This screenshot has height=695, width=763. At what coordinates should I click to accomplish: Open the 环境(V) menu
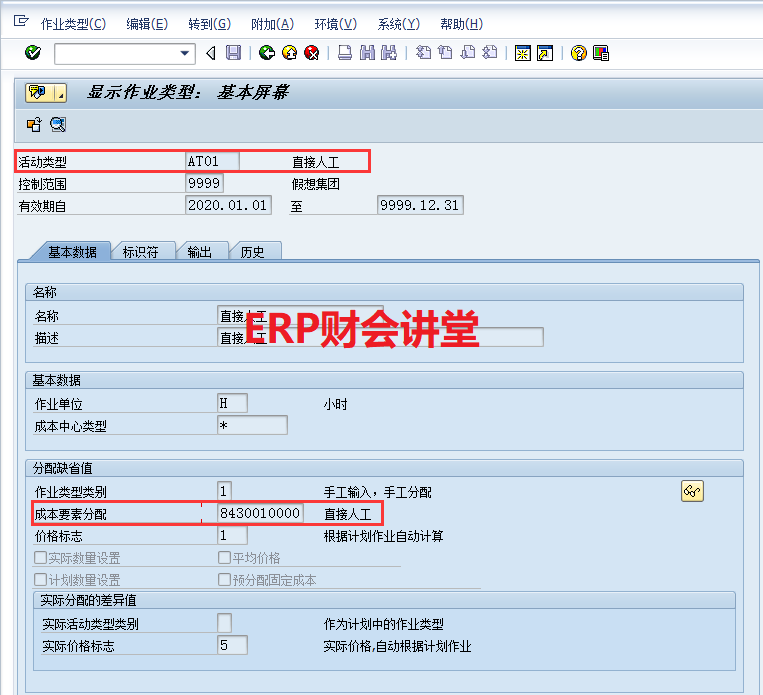(335, 24)
